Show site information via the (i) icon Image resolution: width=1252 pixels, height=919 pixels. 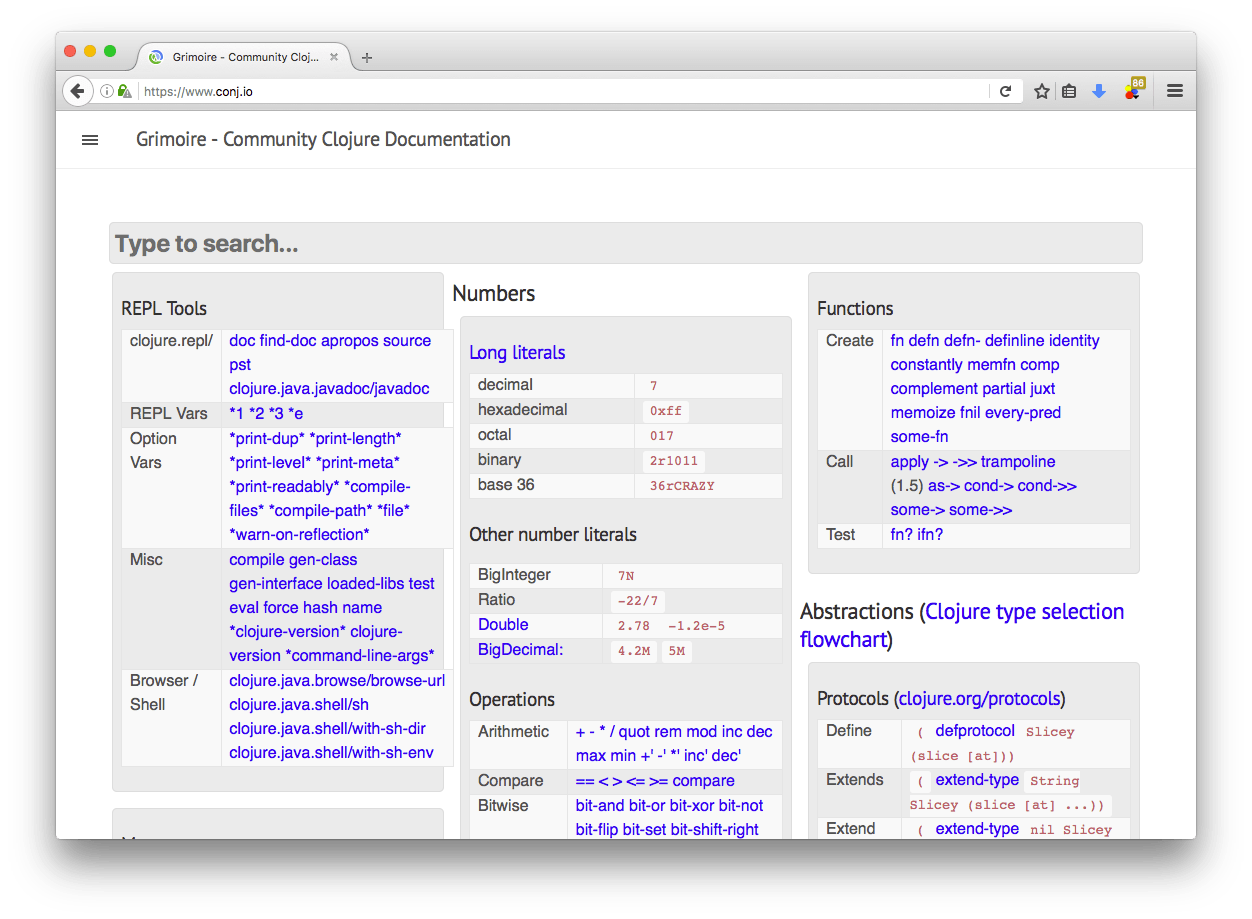coord(107,91)
